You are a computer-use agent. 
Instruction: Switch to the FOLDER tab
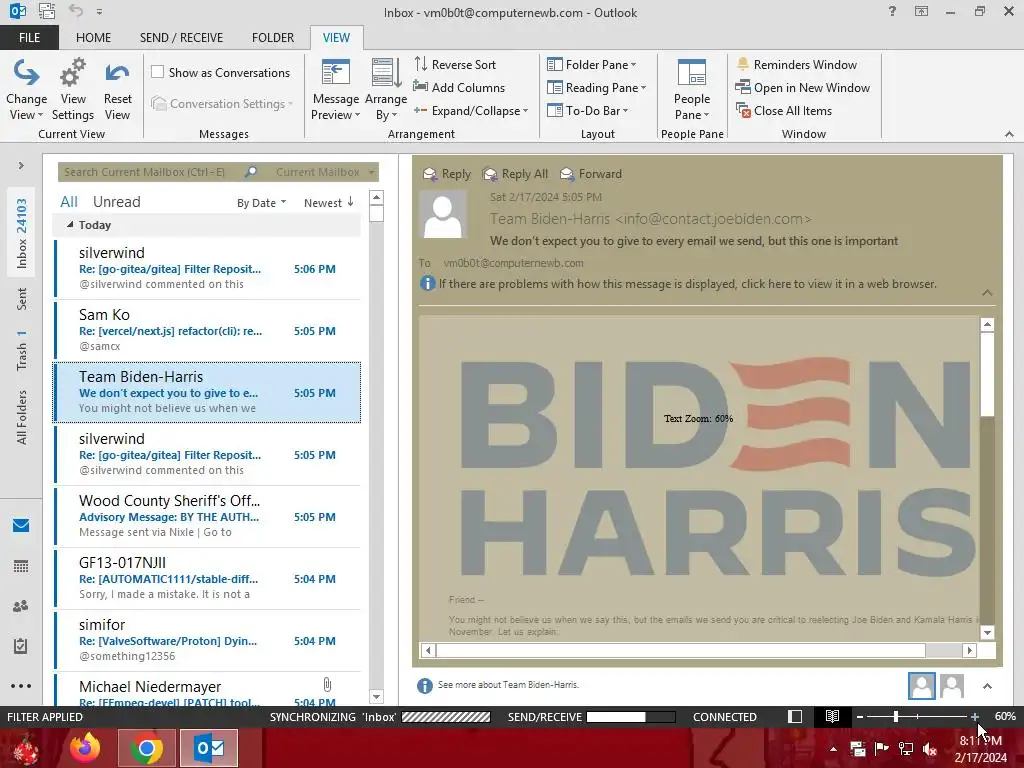[272, 38]
